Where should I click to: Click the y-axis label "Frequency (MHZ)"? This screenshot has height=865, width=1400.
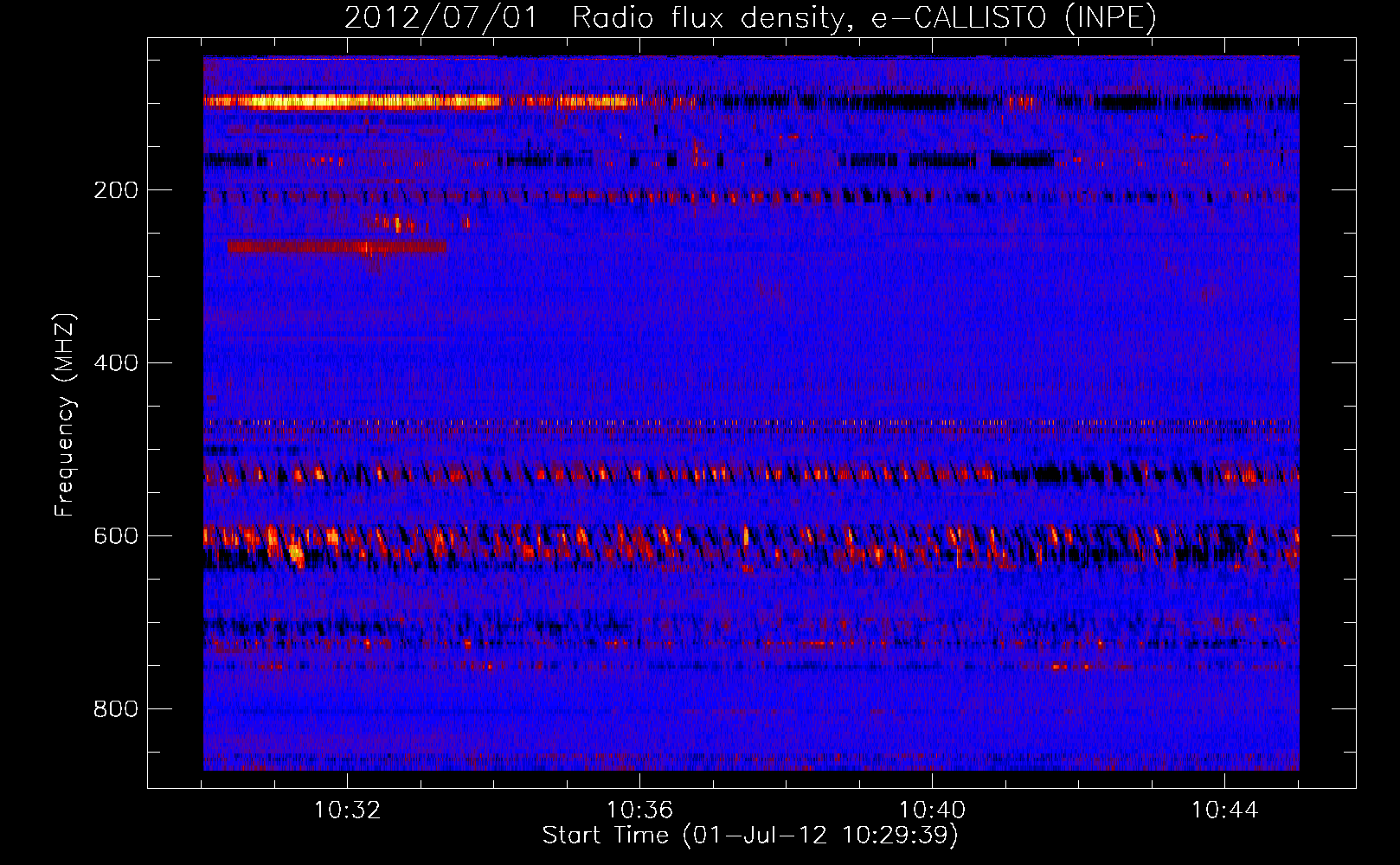65,415
